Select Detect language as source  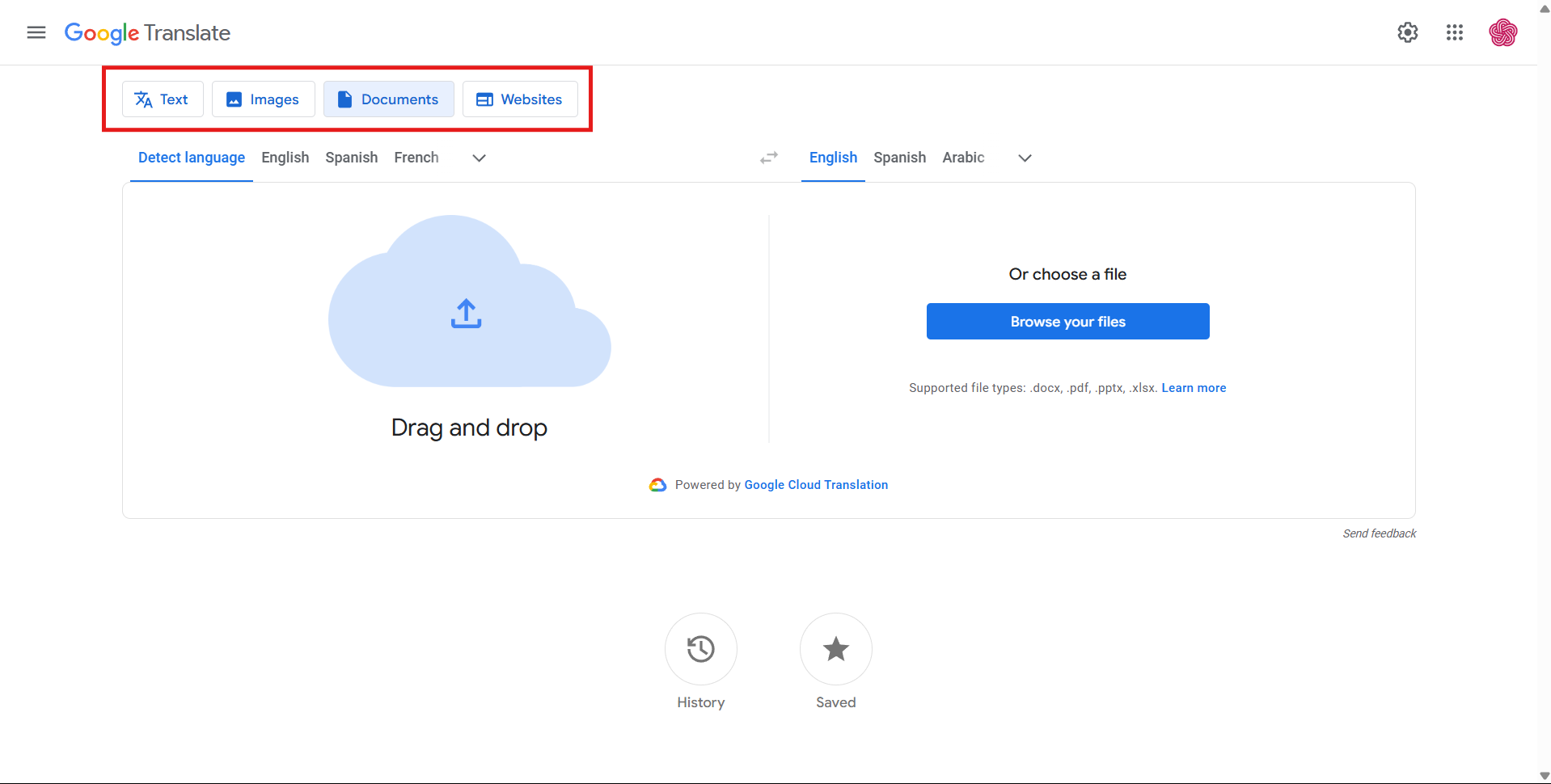(192, 158)
